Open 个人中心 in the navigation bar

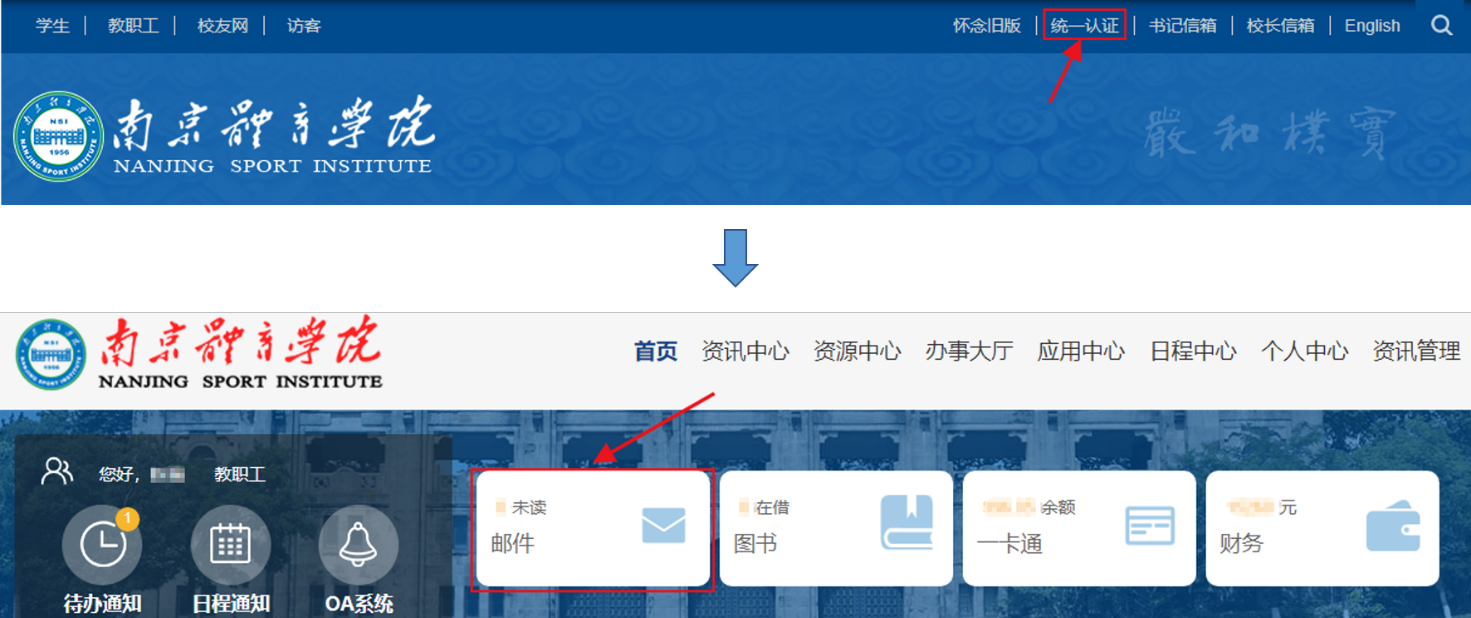[1305, 351]
